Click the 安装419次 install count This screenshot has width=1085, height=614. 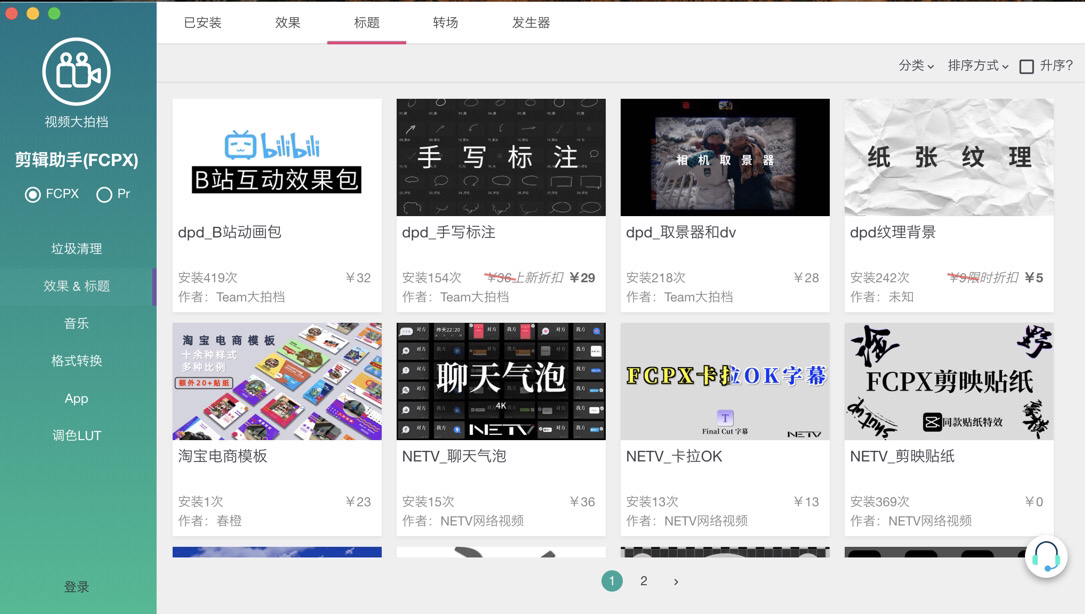coord(208,278)
